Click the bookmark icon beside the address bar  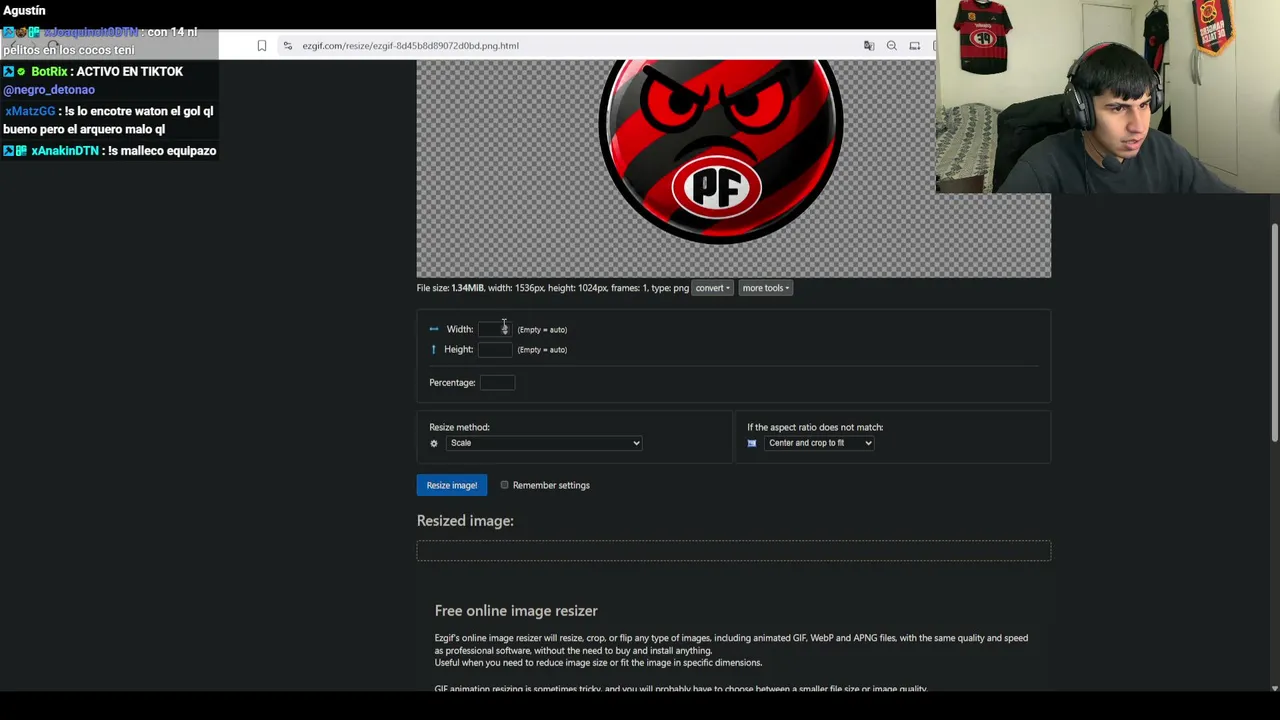coord(262,45)
